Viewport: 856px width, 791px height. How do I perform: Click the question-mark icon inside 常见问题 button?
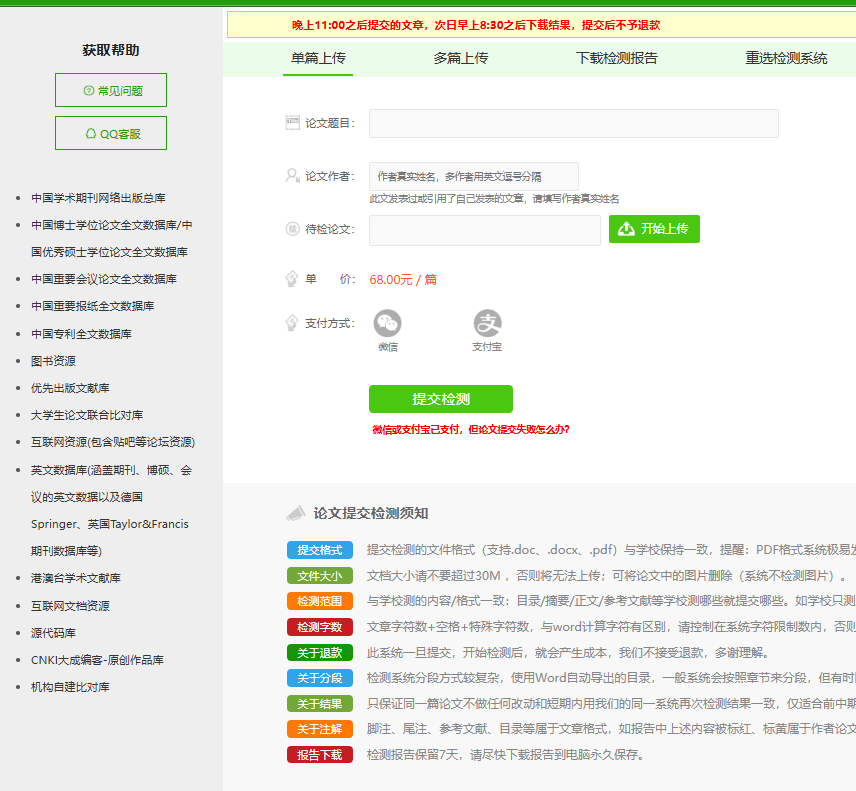[91, 89]
